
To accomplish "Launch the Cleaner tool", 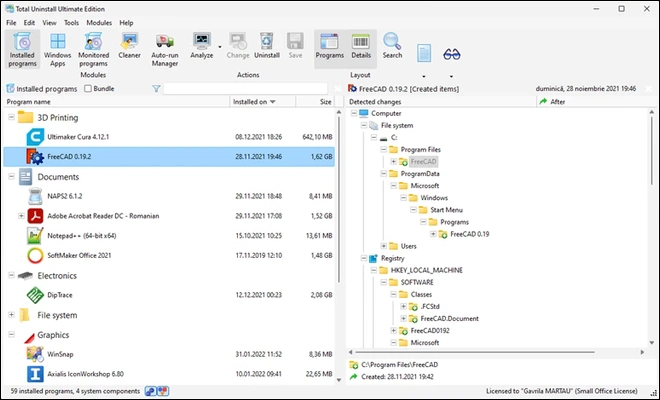I will (130, 46).
